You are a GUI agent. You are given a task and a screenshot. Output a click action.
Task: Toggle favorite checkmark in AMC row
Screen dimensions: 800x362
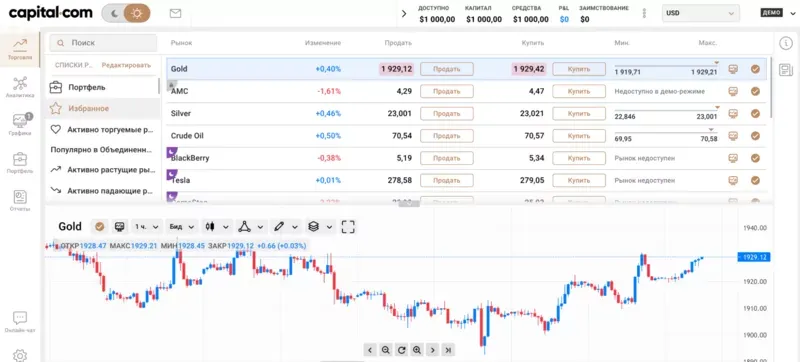(x=755, y=91)
